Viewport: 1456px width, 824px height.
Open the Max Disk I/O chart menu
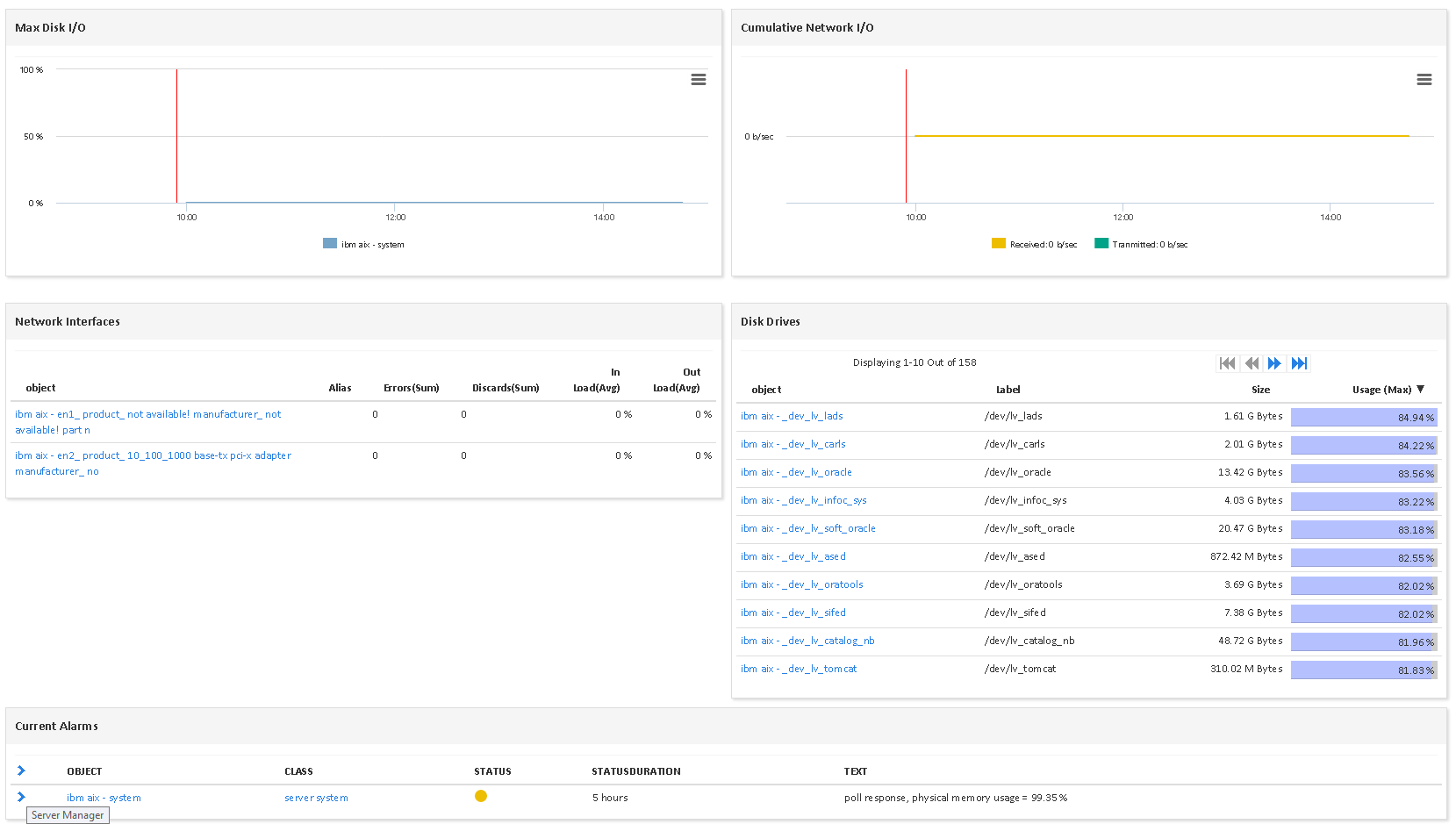click(x=699, y=79)
